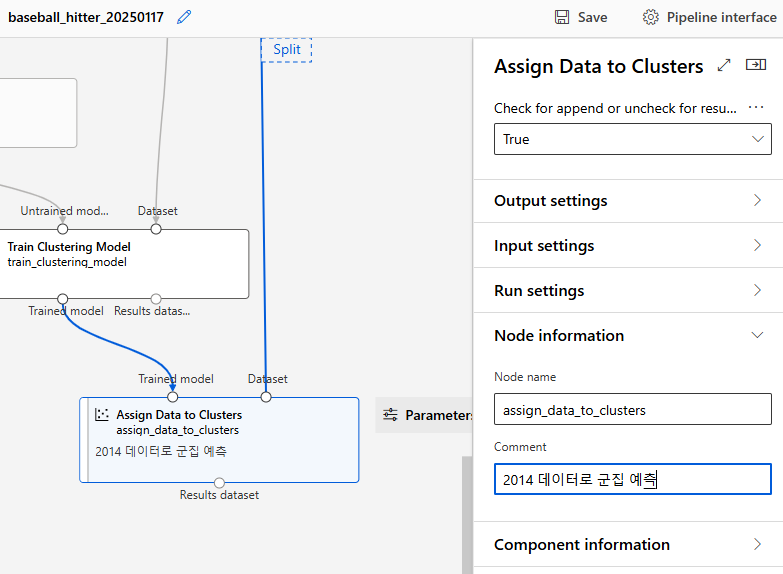Click the Parameters sliders icon
This screenshot has height=574, width=783.
coord(390,415)
